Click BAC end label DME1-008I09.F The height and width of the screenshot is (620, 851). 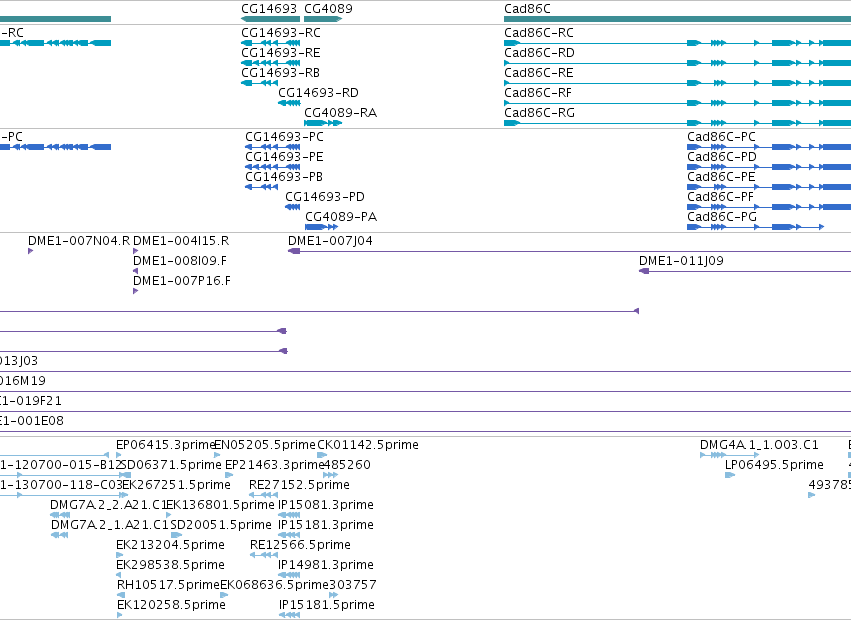pos(180,261)
